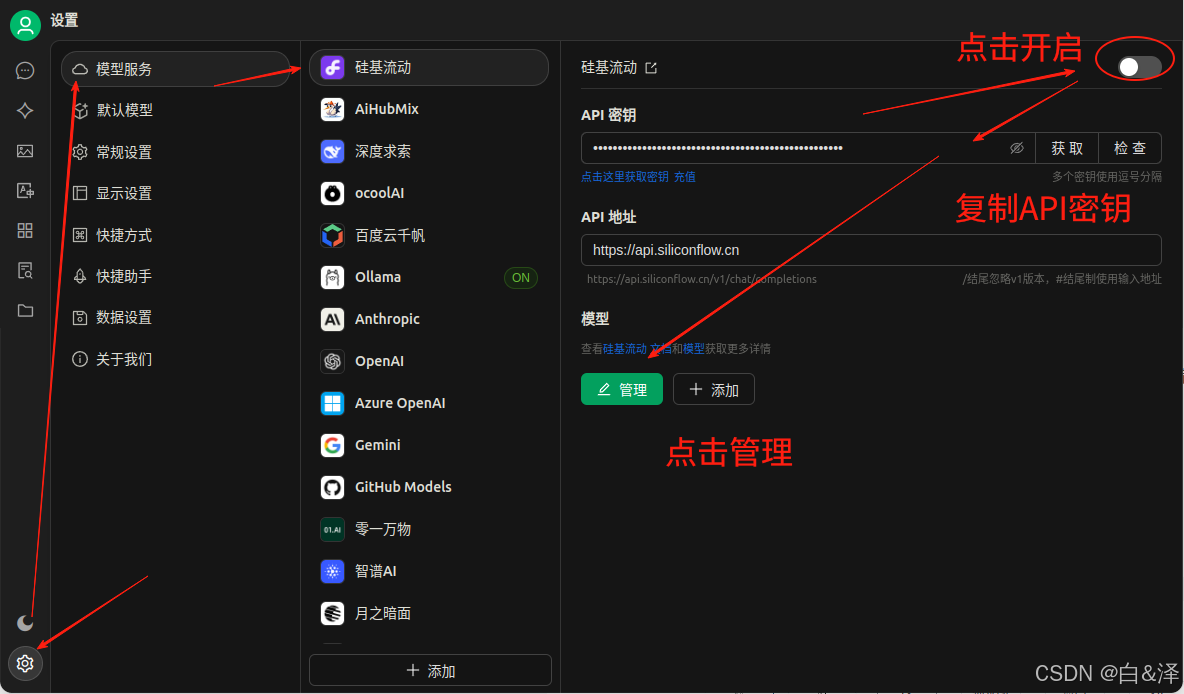1184x694 pixels.
Task: Open 快捷方式 settings section
Action: coord(175,235)
